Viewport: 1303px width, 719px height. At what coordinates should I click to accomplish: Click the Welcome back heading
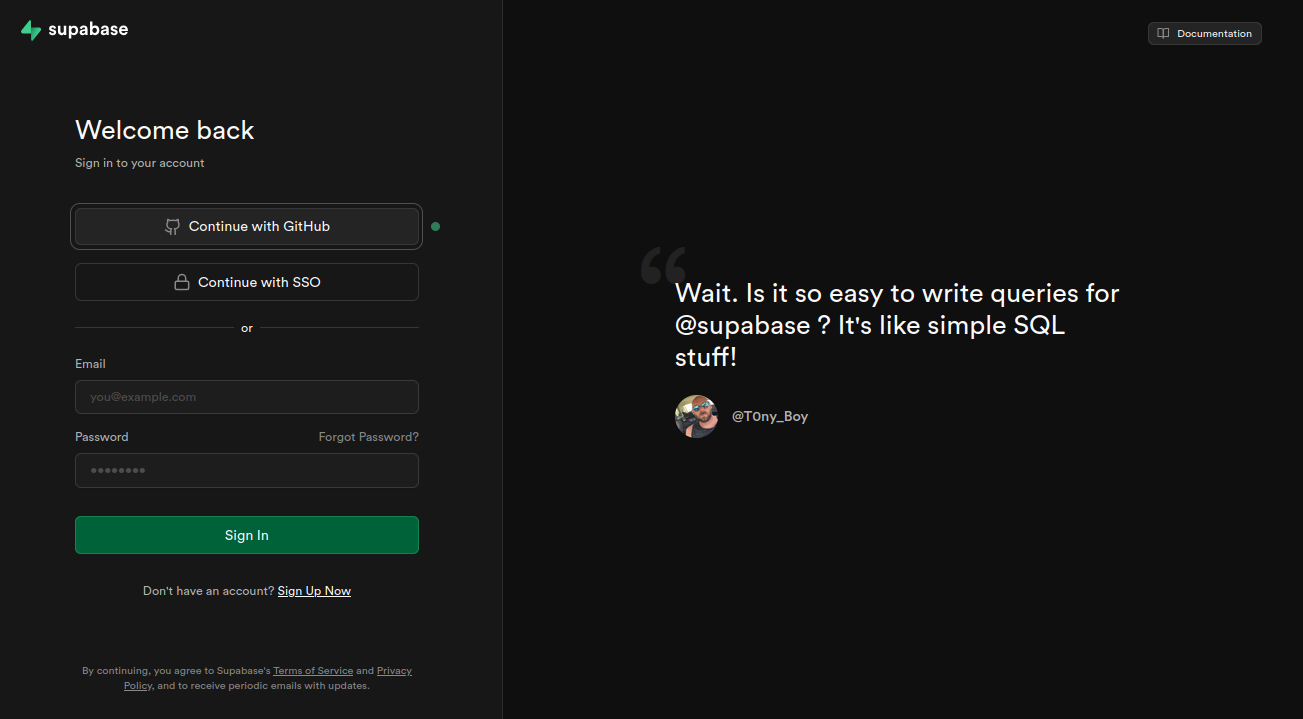[165, 130]
